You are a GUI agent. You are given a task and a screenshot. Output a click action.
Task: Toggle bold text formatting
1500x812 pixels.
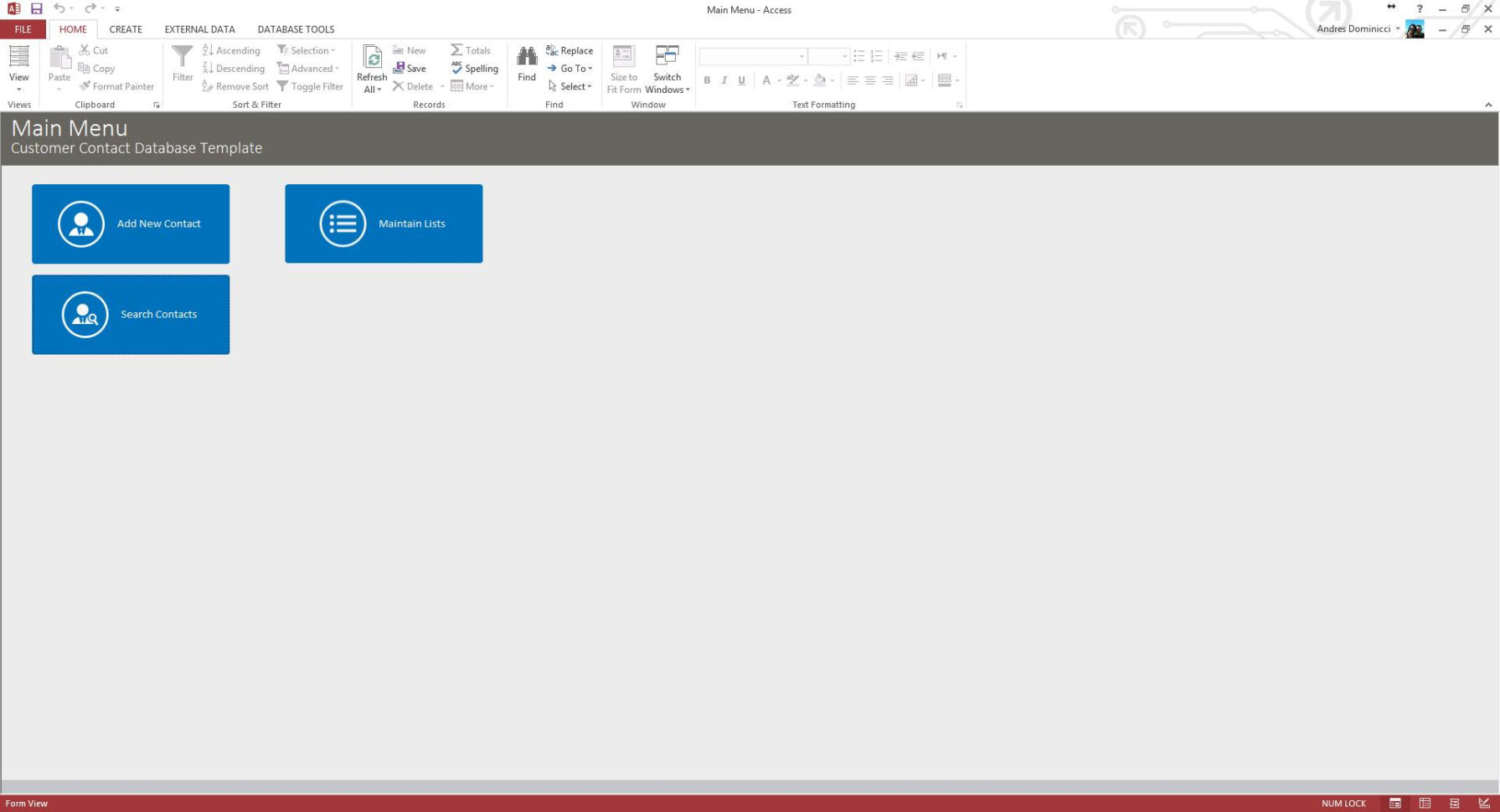click(708, 80)
